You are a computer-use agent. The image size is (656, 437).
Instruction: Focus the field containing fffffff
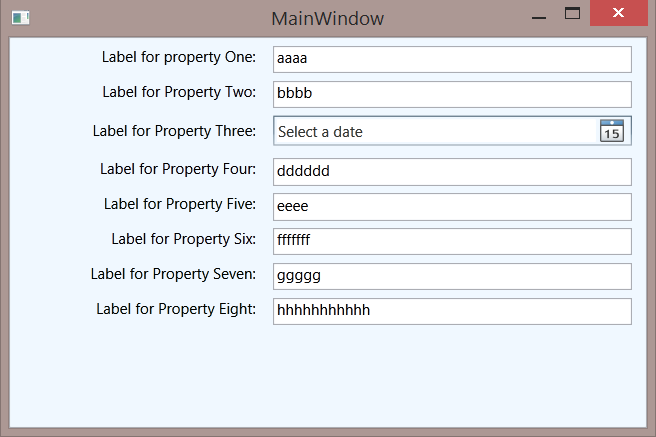click(x=452, y=241)
